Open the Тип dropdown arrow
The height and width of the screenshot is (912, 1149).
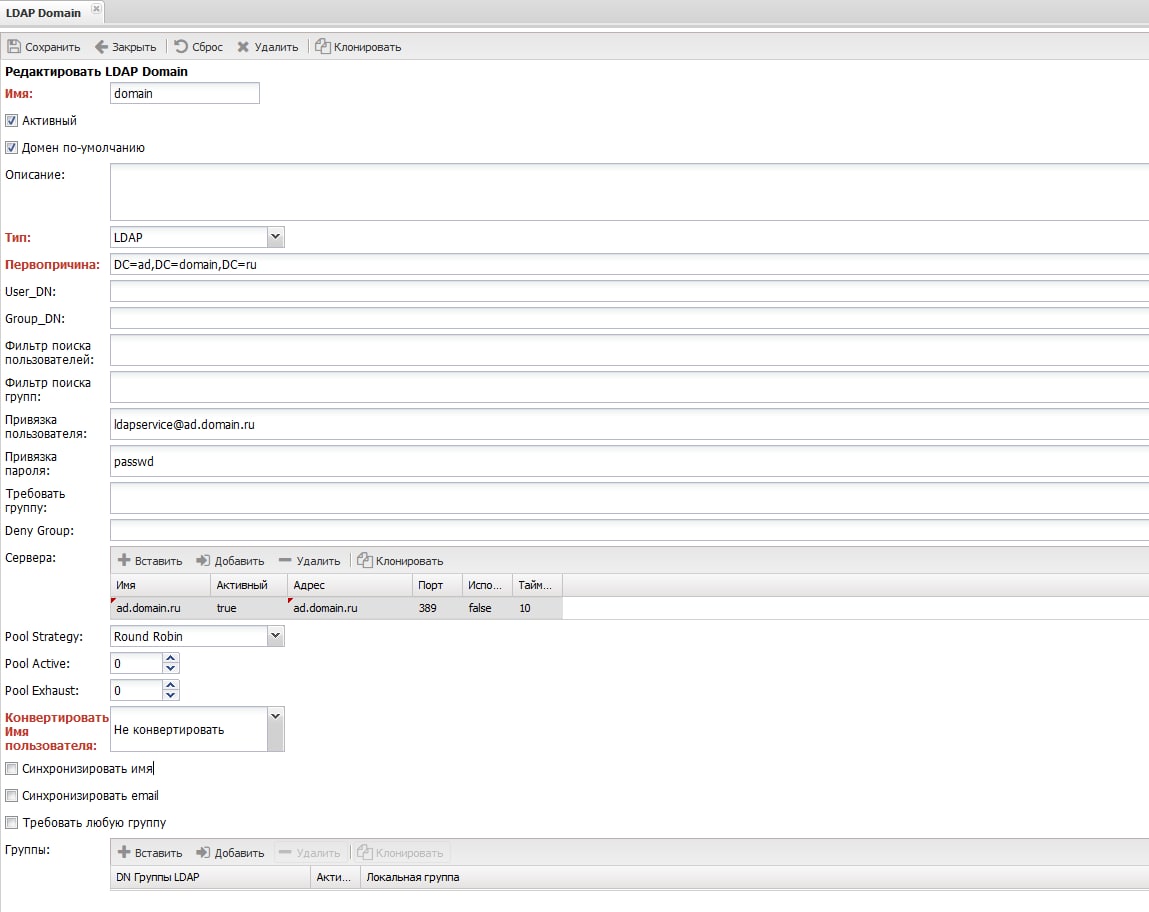[x=276, y=237]
